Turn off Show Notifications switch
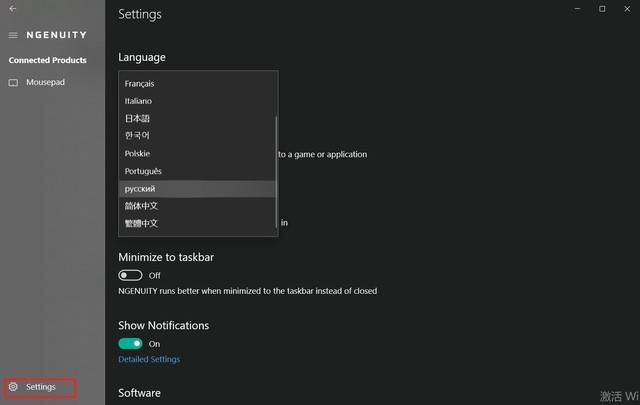The width and height of the screenshot is (640, 405). [130, 343]
